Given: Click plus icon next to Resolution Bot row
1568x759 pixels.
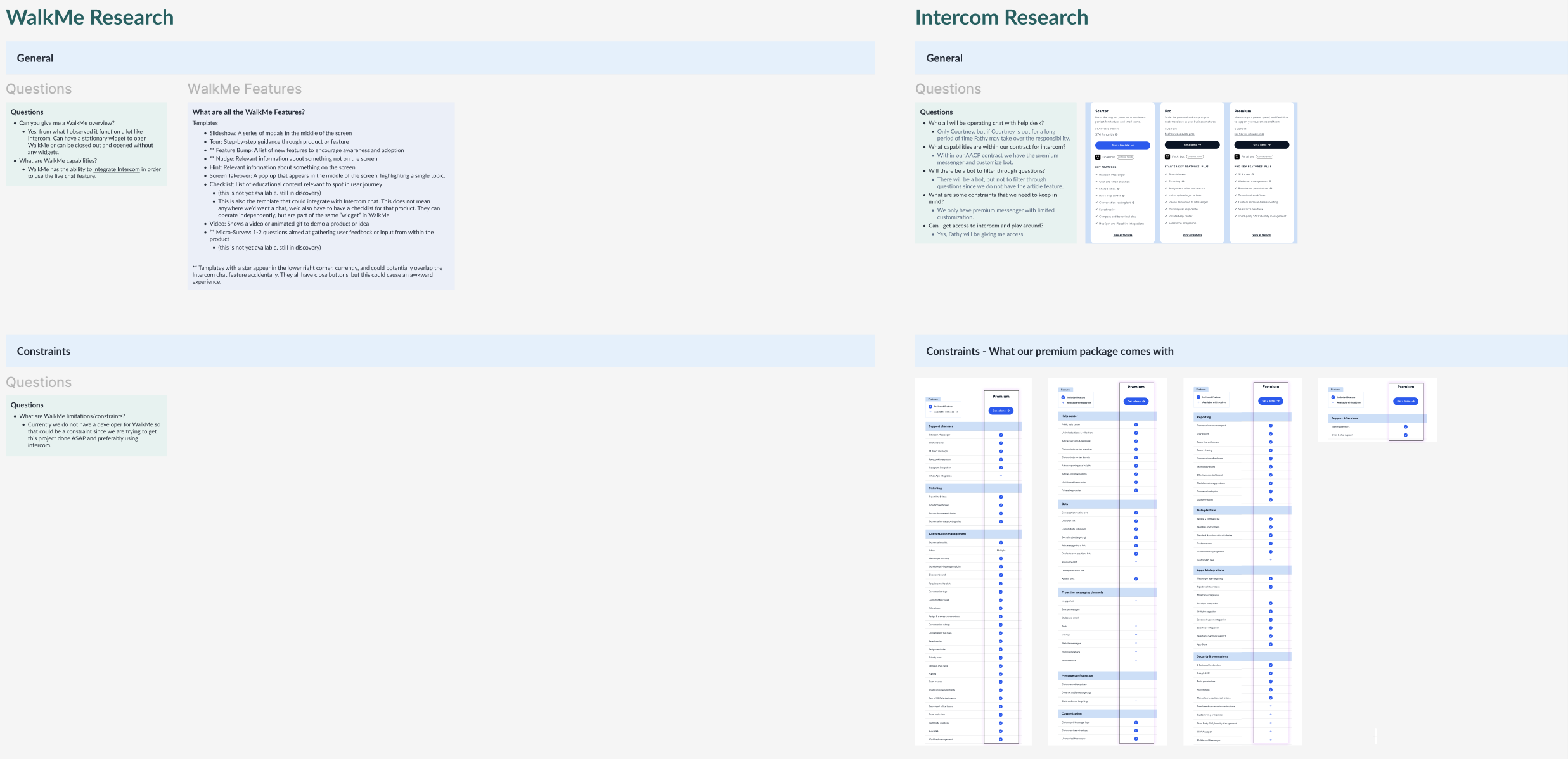Looking at the screenshot, I should (x=1136, y=562).
